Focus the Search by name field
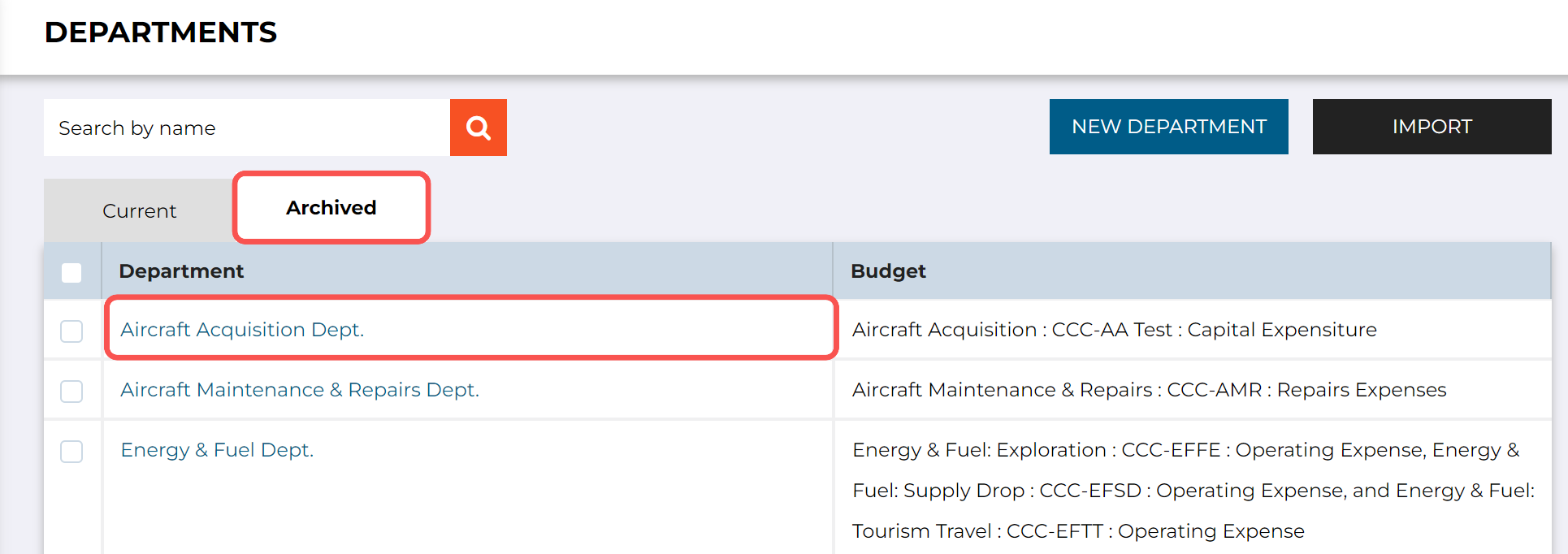Screen dimensions: 1568x554 [247, 128]
